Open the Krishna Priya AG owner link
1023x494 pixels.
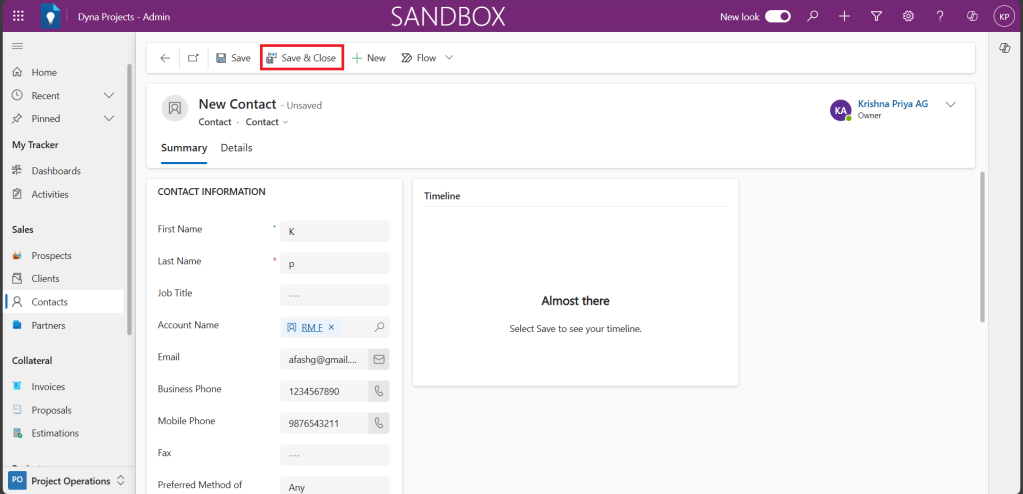(x=892, y=104)
